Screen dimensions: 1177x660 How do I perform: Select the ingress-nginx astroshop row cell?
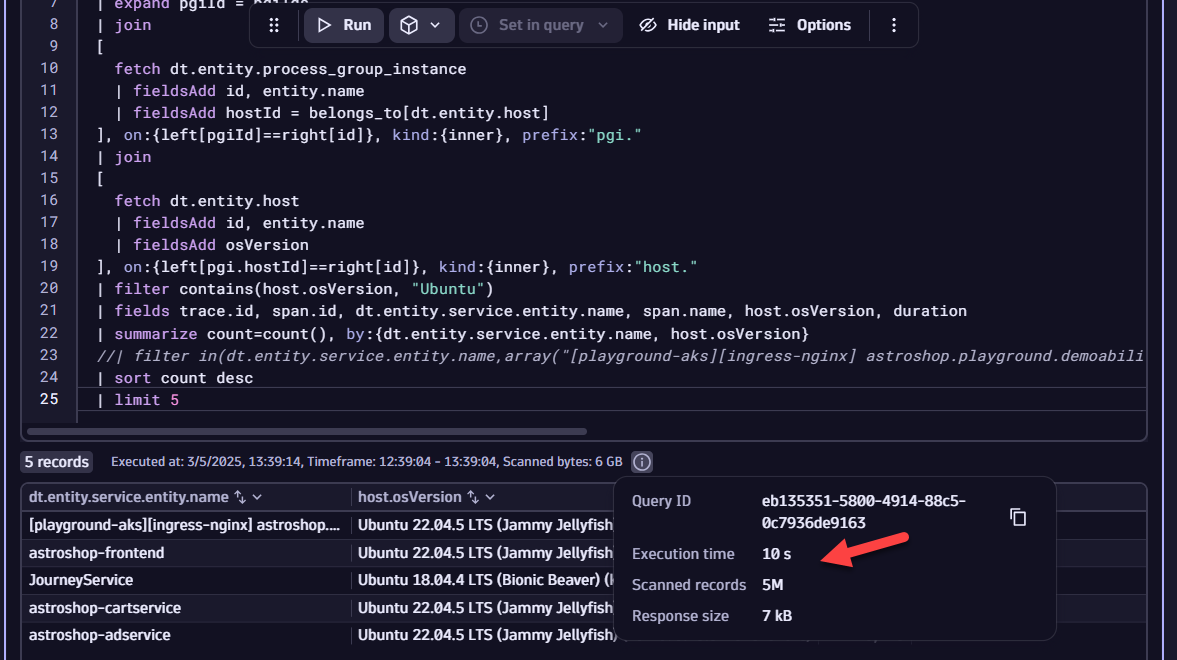coord(186,526)
